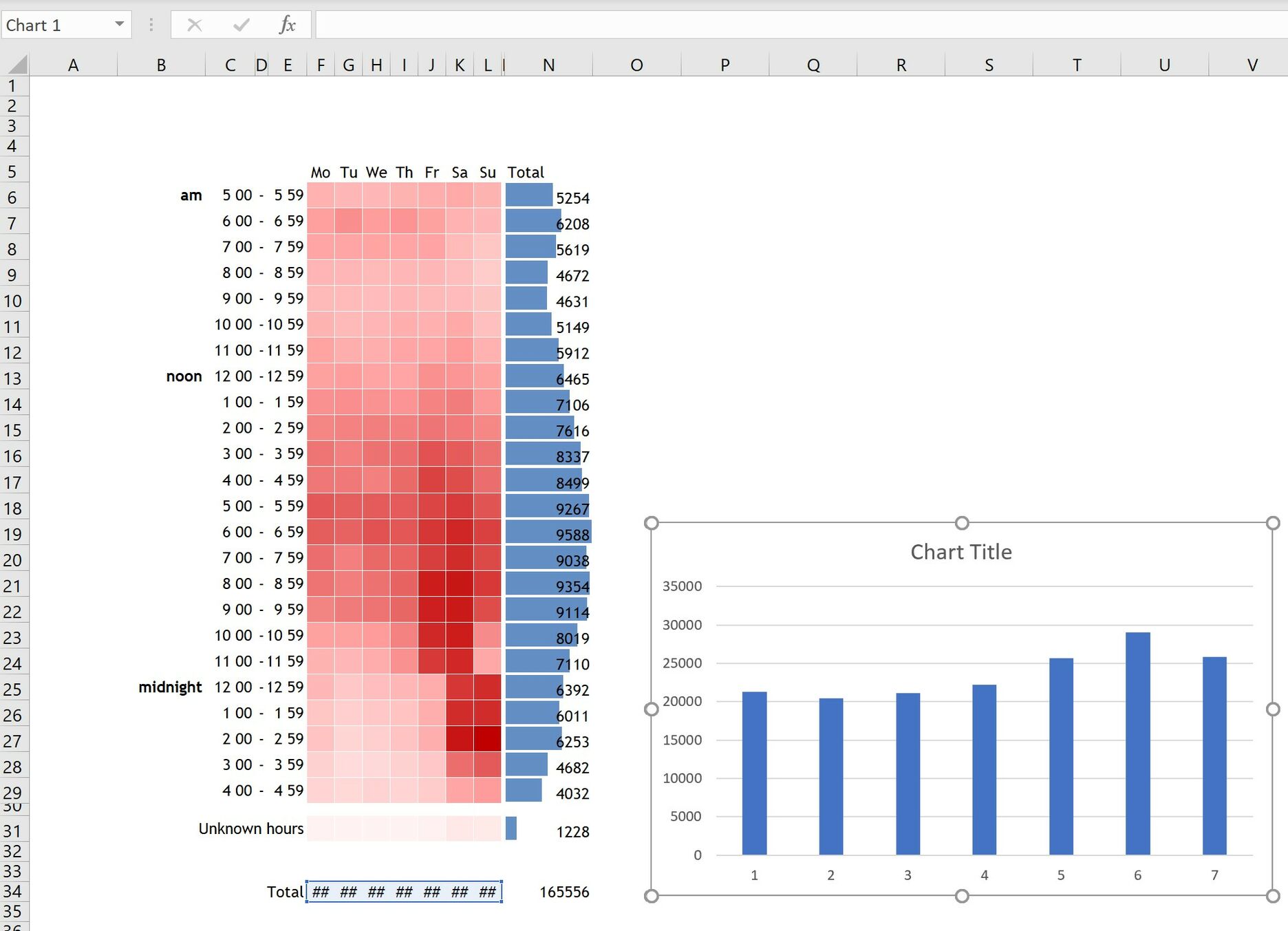The width and height of the screenshot is (1288, 931).
Task: Click the midnight row label
Action: click(x=170, y=687)
